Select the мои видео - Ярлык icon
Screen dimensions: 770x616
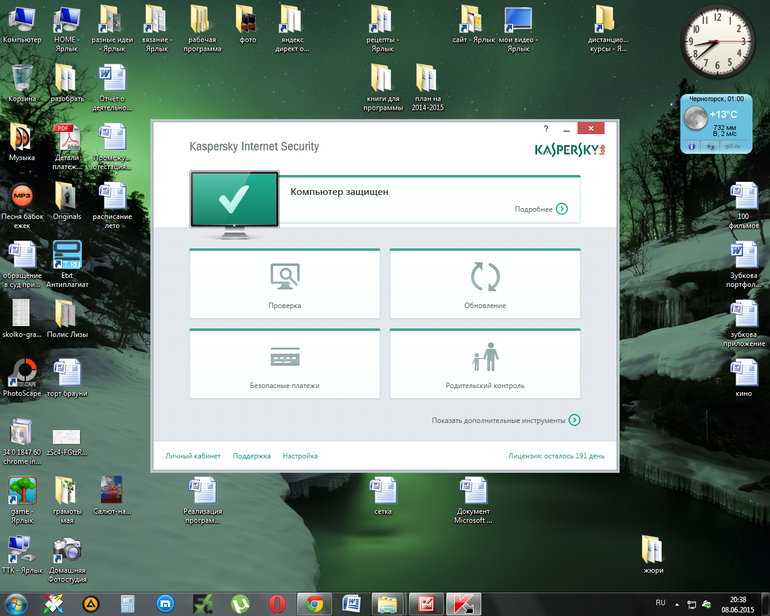point(518,28)
